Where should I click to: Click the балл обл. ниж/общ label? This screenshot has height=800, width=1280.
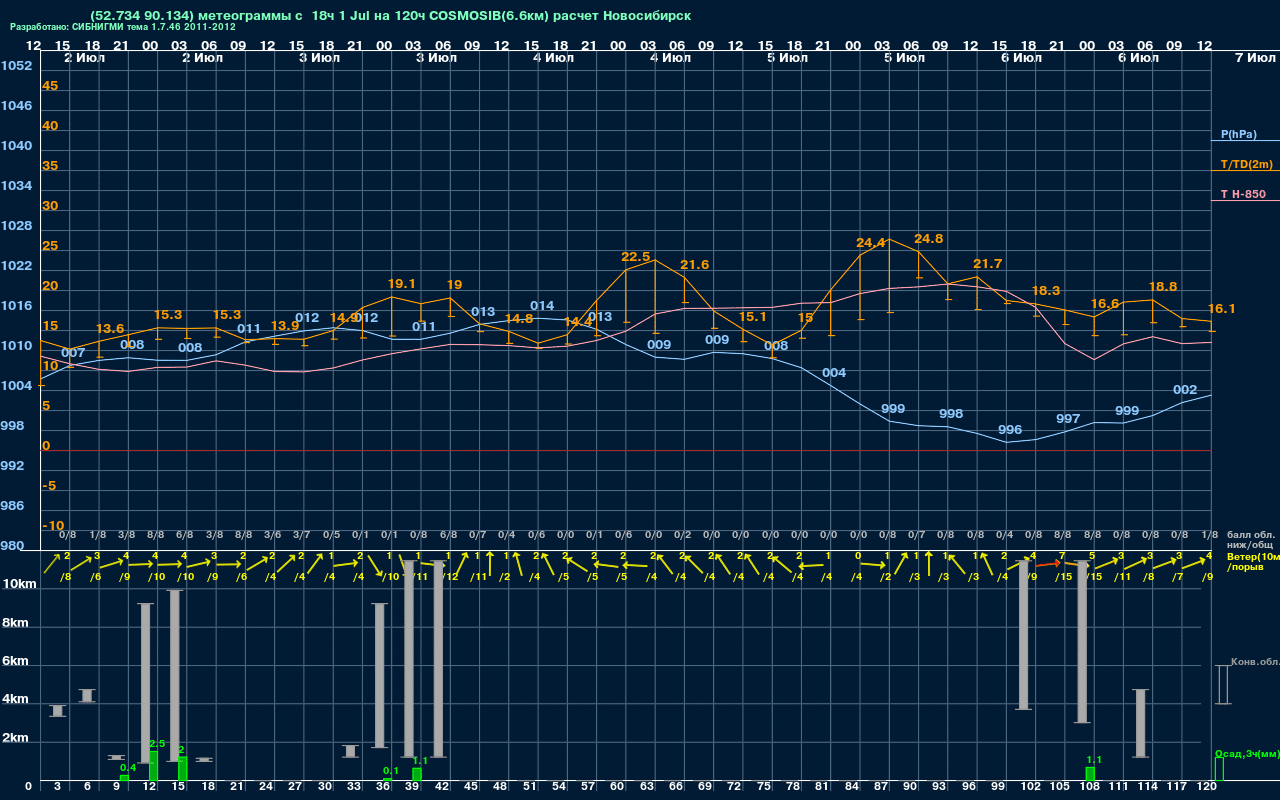tap(1250, 541)
